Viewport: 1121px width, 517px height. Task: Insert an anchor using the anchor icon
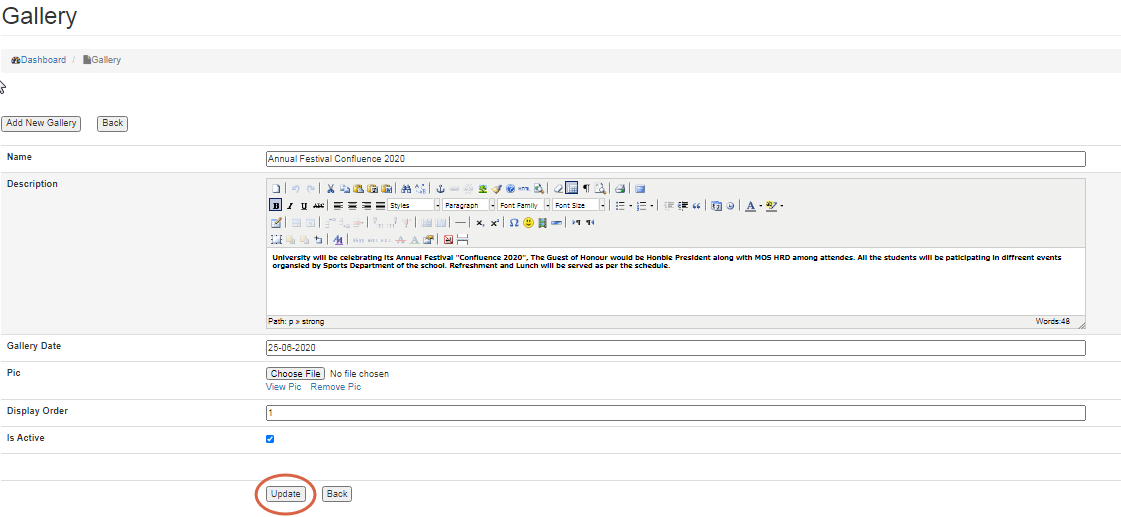coord(439,188)
